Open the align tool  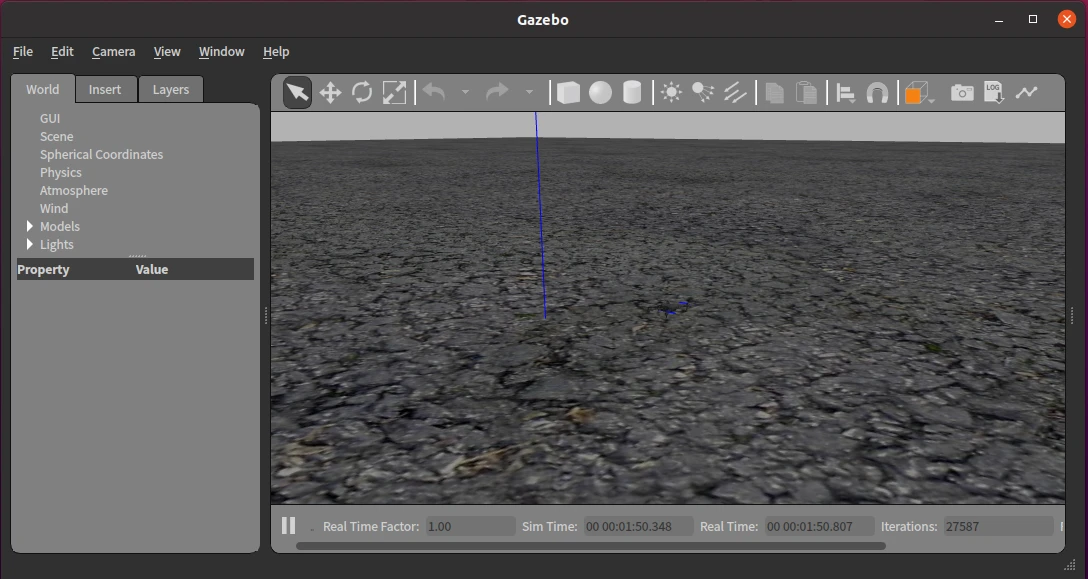pyautogui.click(x=845, y=92)
